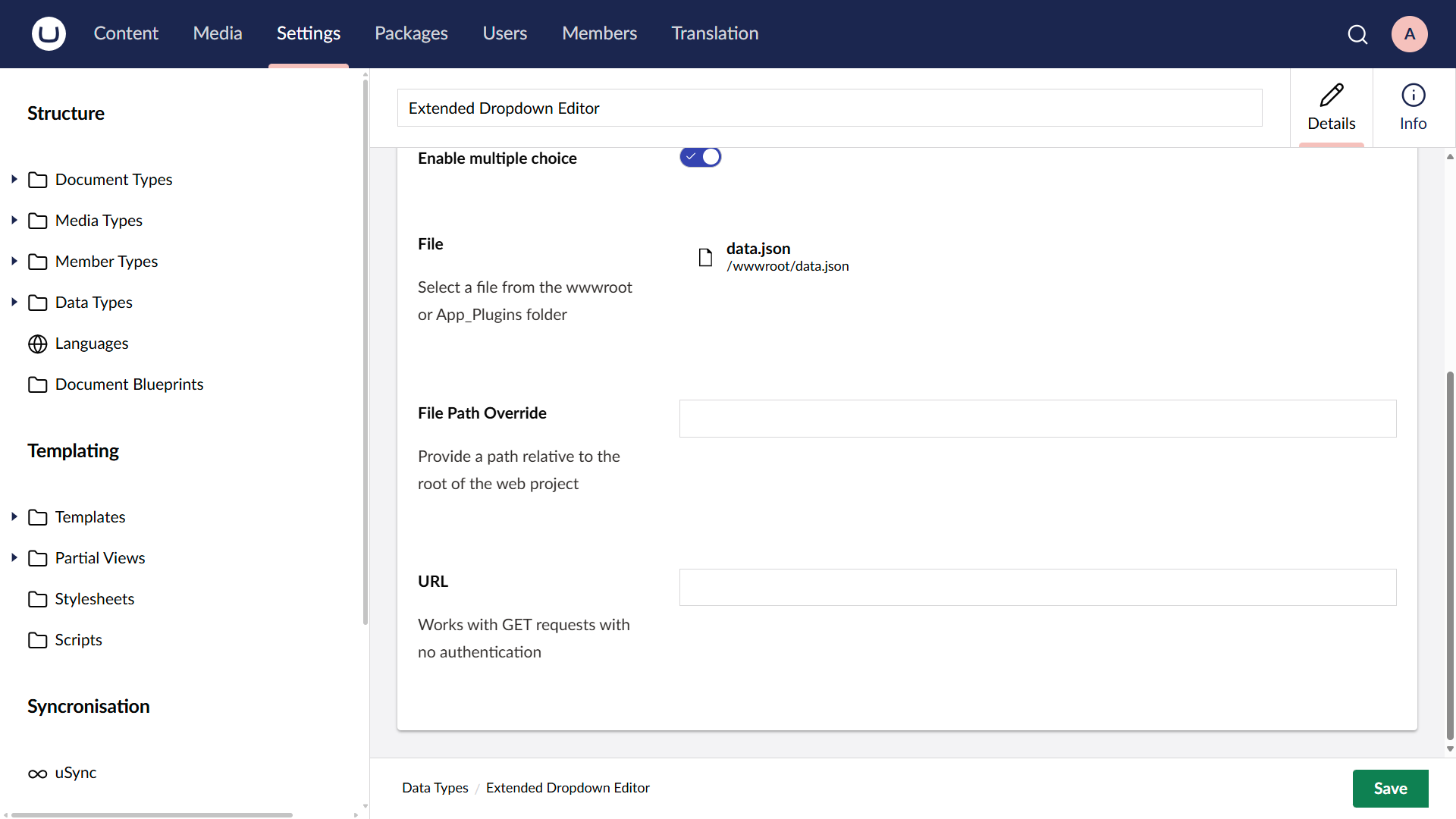
Task: Disable the Enable multiple choice toggle
Action: point(700,157)
